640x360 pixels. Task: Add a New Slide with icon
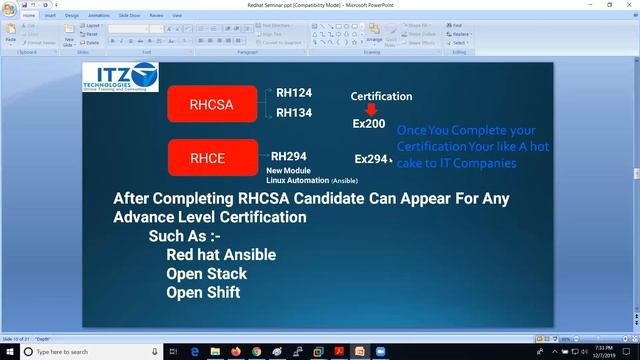point(69,29)
